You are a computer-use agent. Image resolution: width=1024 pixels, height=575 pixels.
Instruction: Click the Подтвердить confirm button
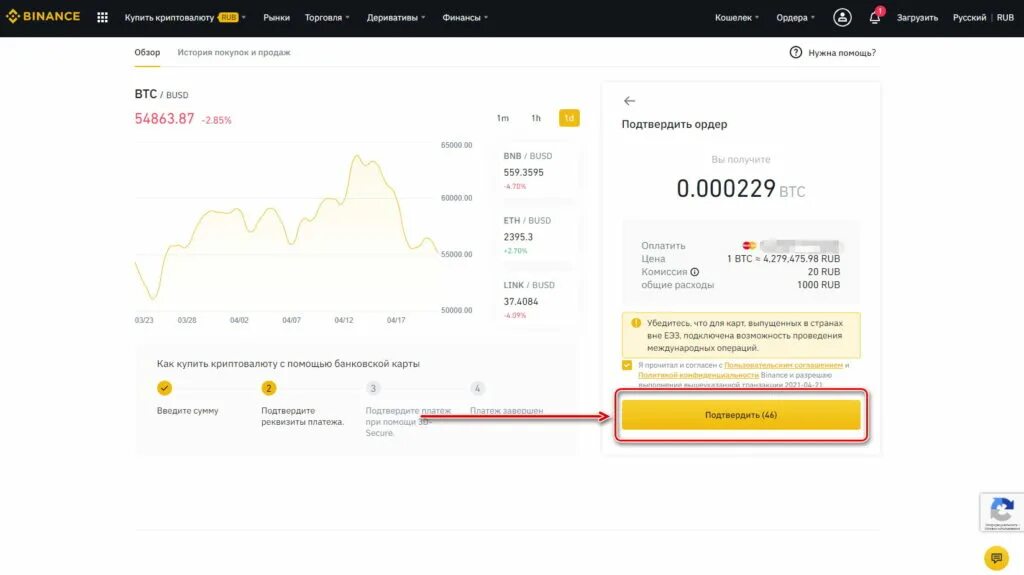click(x=741, y=415)
